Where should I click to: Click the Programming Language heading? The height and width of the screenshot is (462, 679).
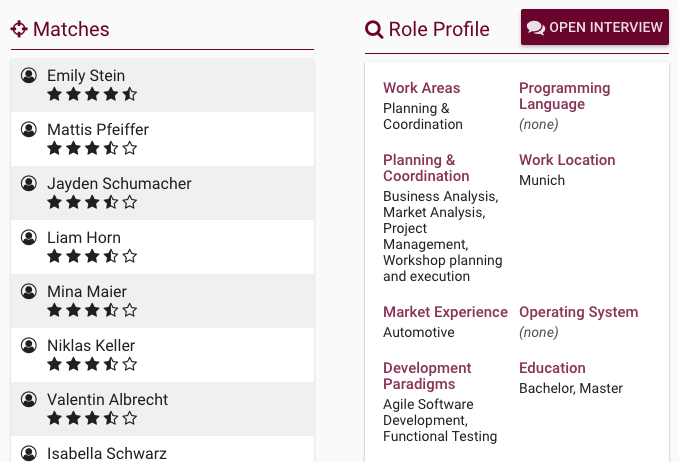click(x=564, y=96)
